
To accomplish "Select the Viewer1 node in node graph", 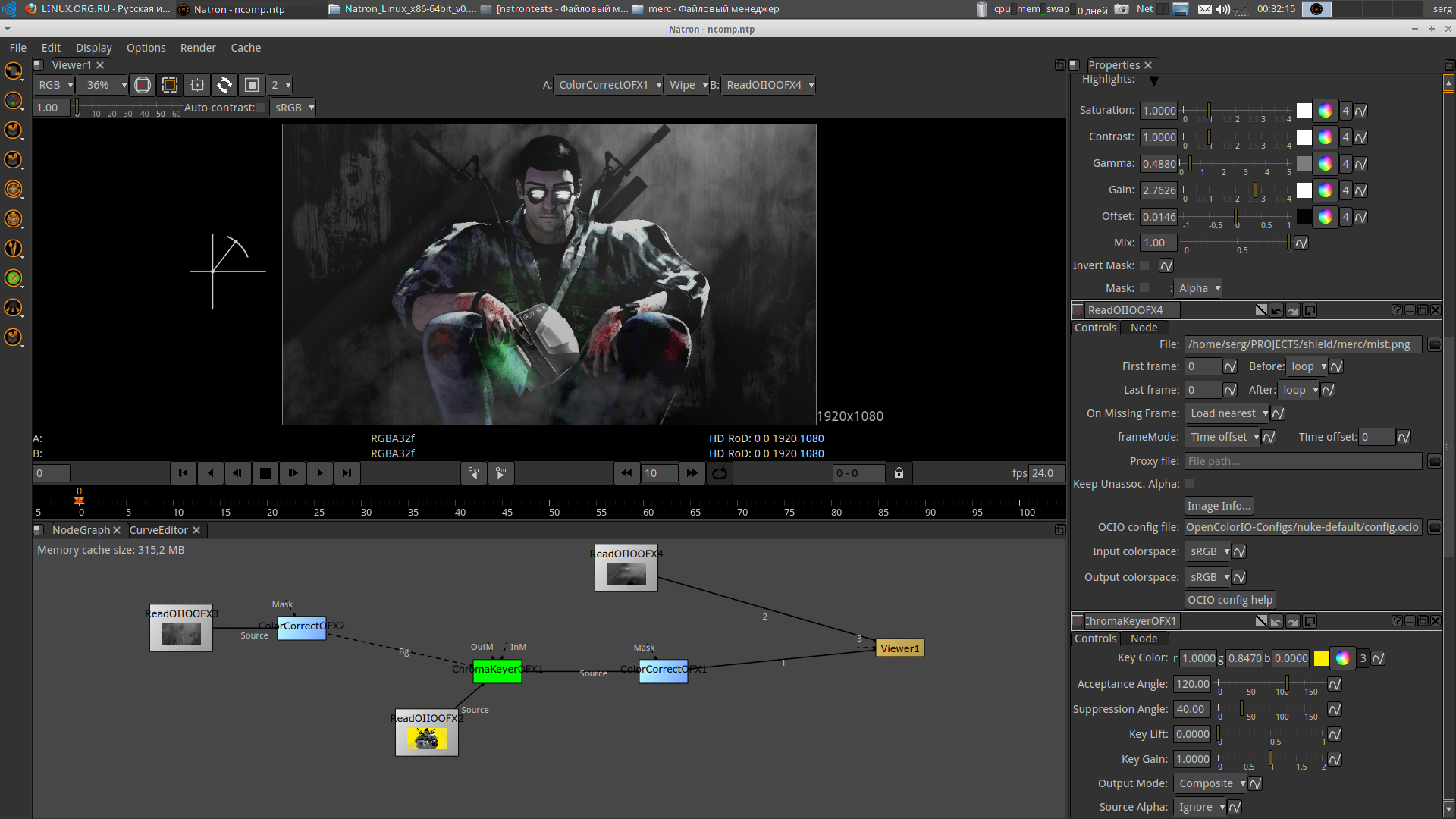I will coord(899,648).
